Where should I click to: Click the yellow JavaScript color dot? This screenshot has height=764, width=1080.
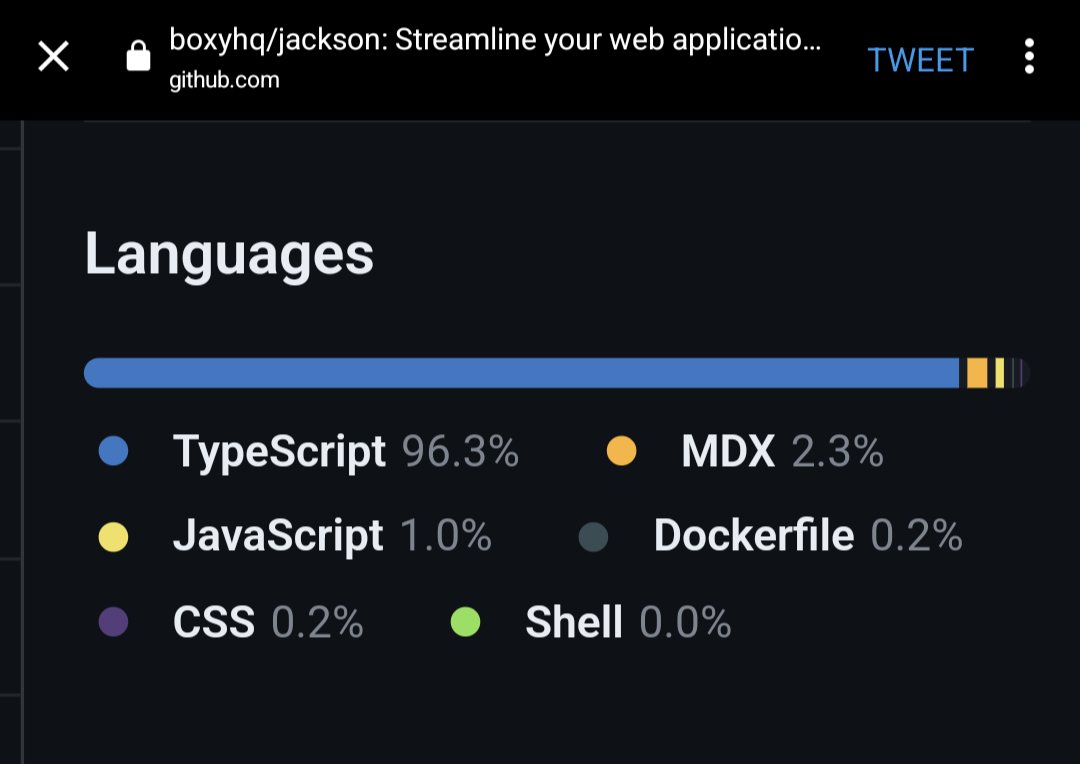tap(114, 537)
